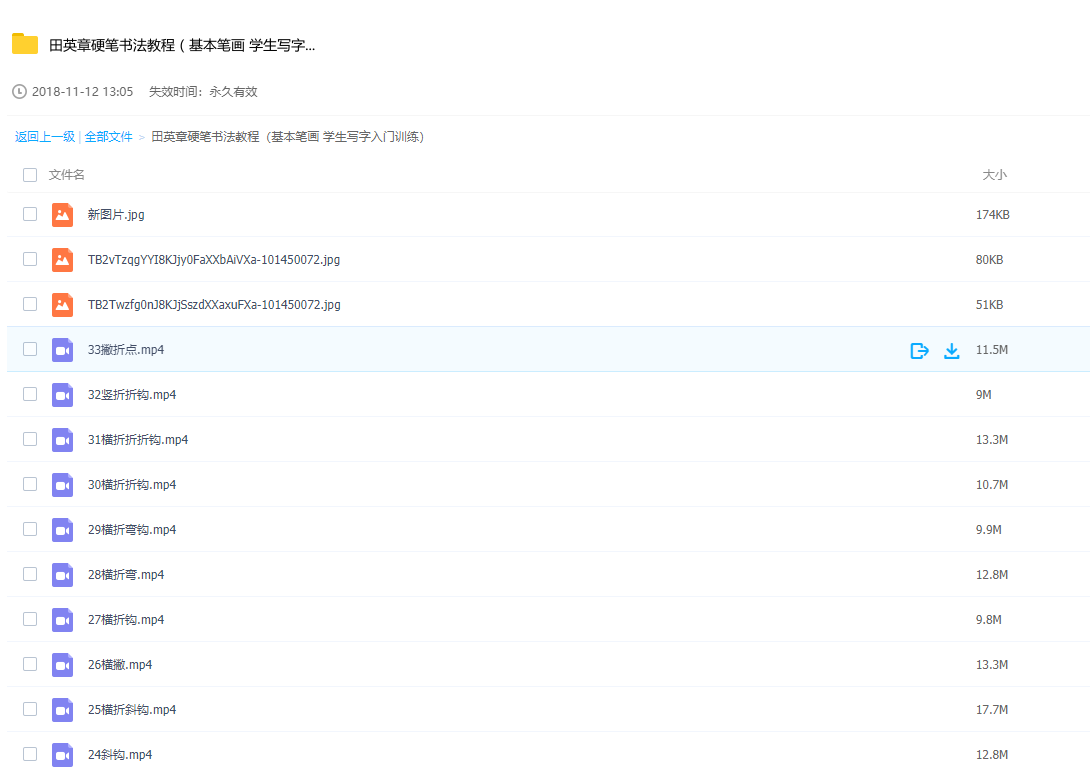This screenshot has height=770, width=1090.
Task: Click the image icon for 新图片.jpg
Action: click(63, 215)
